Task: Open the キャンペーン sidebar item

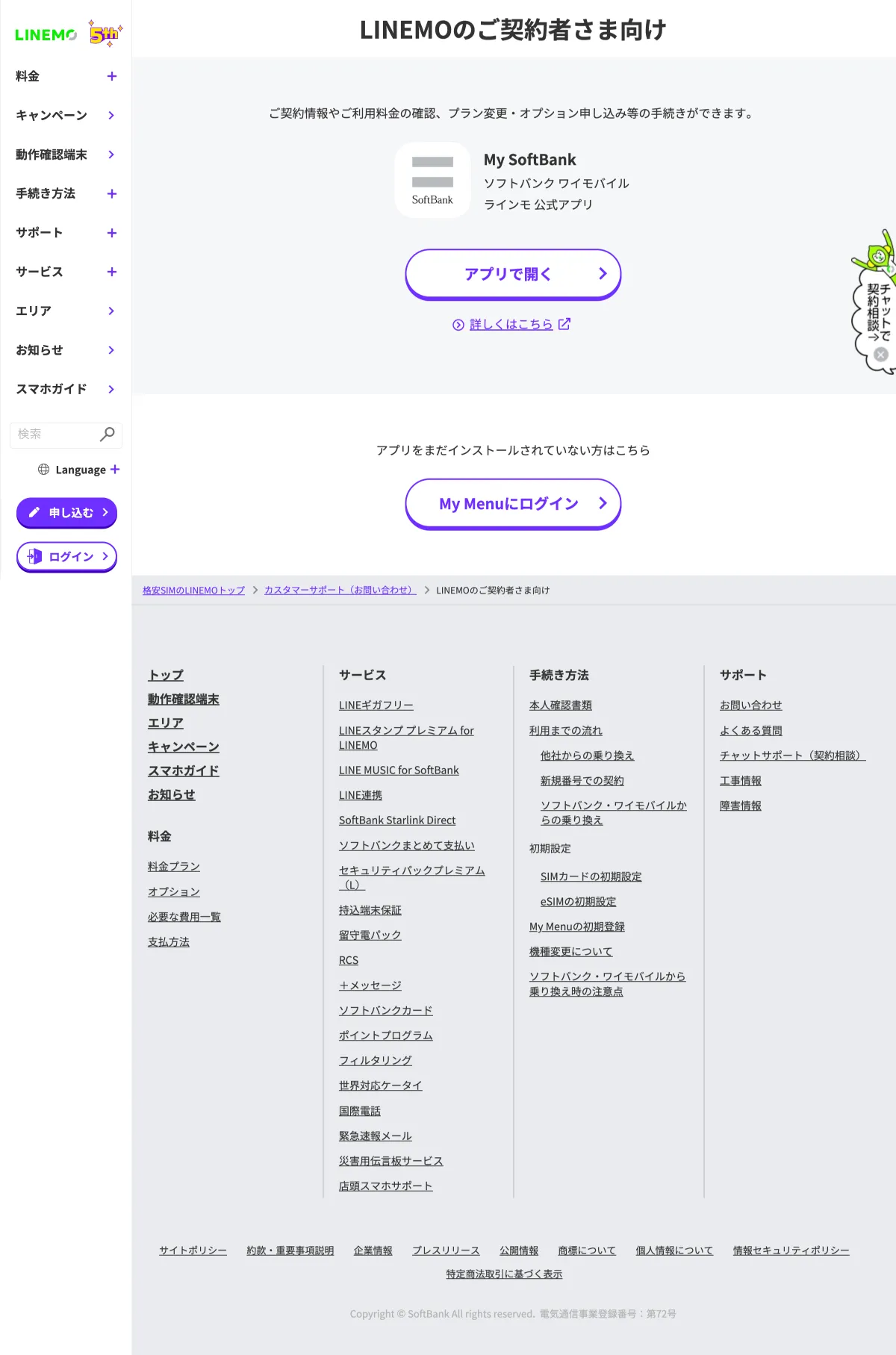Action: tap(66, 115)
